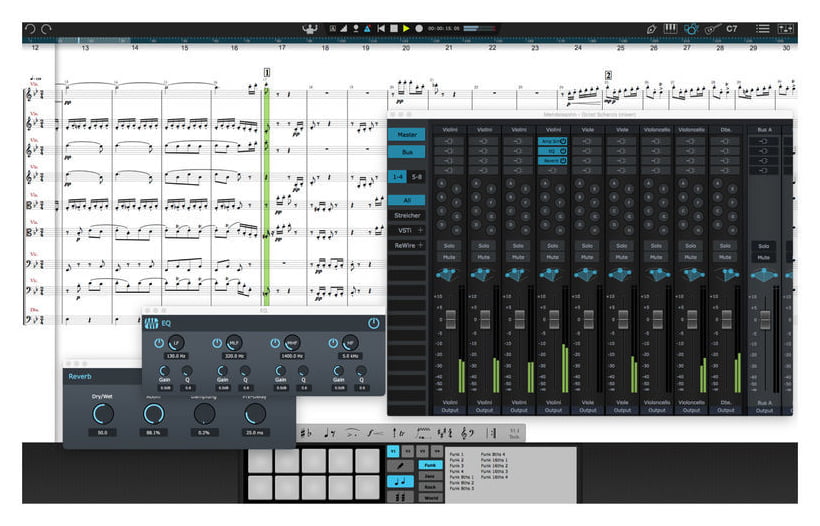
Task: Toggle the LF band power button in EQ
Action: coord(159,344)
